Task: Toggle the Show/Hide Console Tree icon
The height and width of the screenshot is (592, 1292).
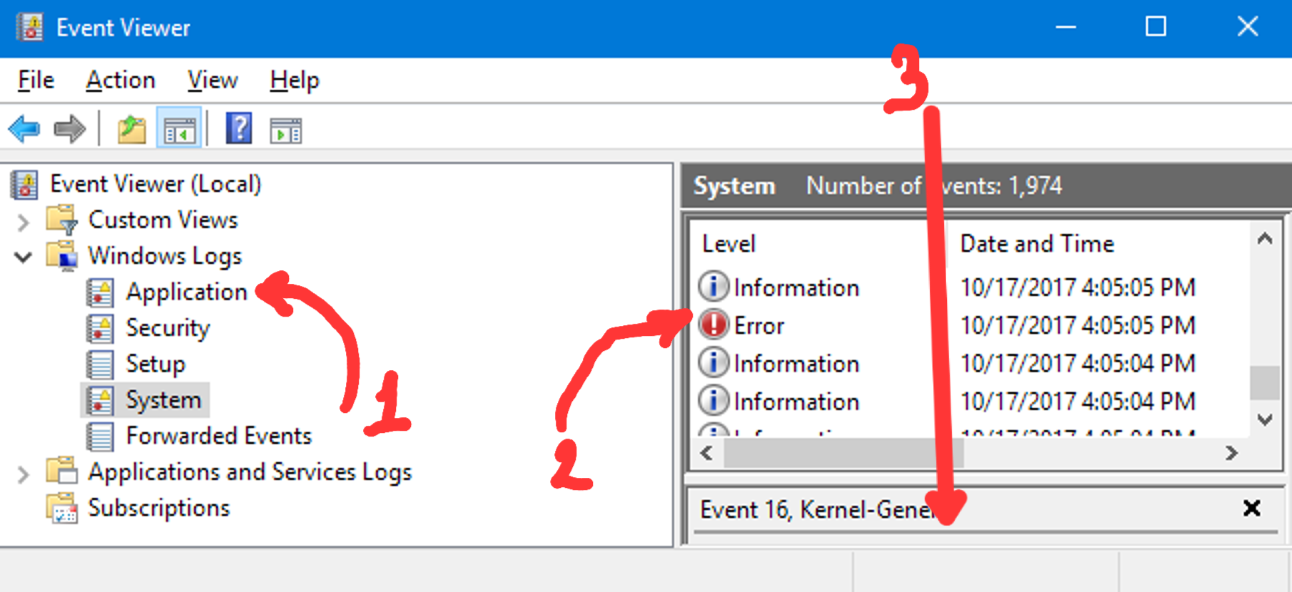Action: pos(179,128)
